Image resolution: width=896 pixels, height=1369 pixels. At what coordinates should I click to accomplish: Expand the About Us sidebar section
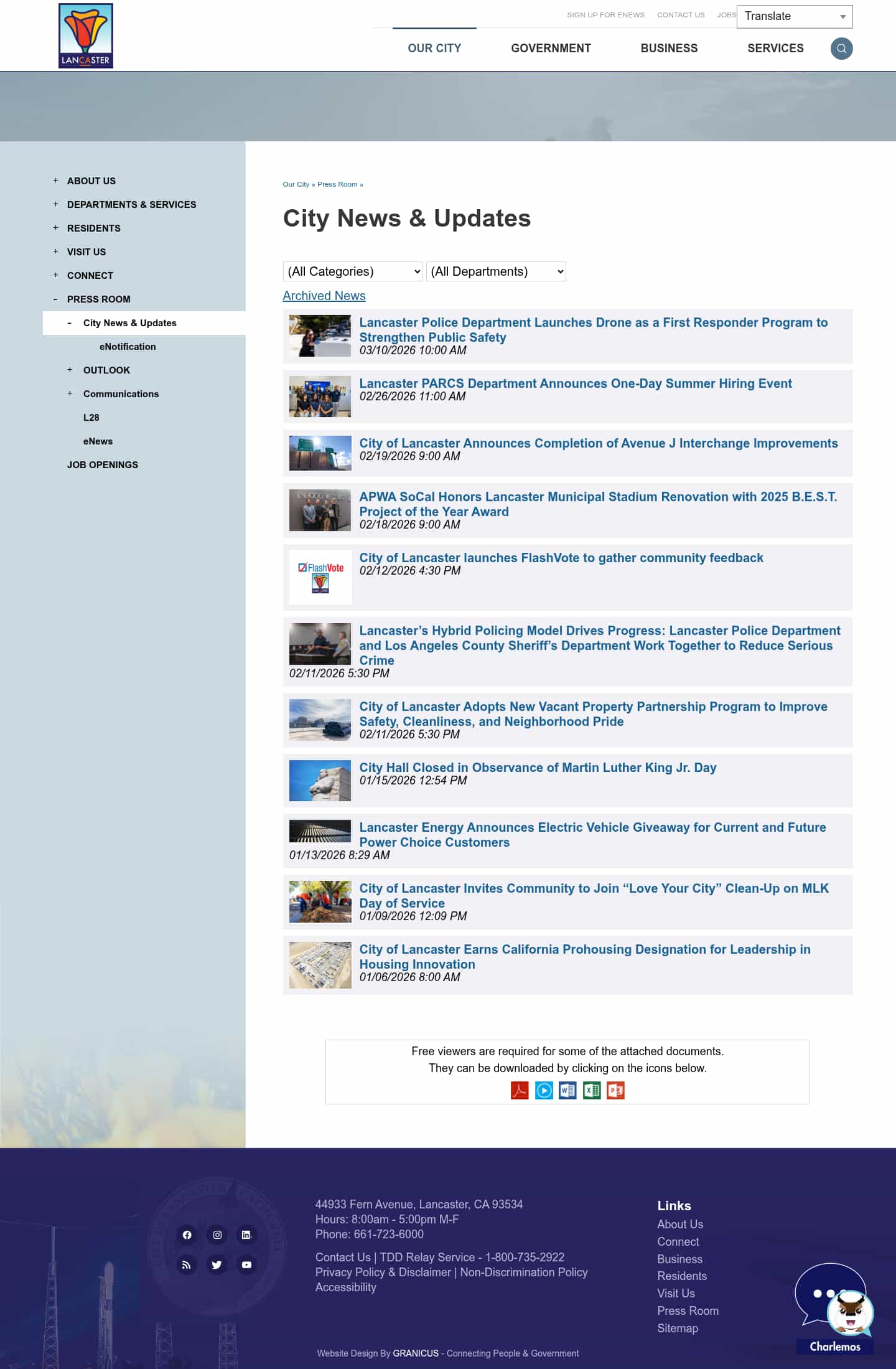click(55, 181)
